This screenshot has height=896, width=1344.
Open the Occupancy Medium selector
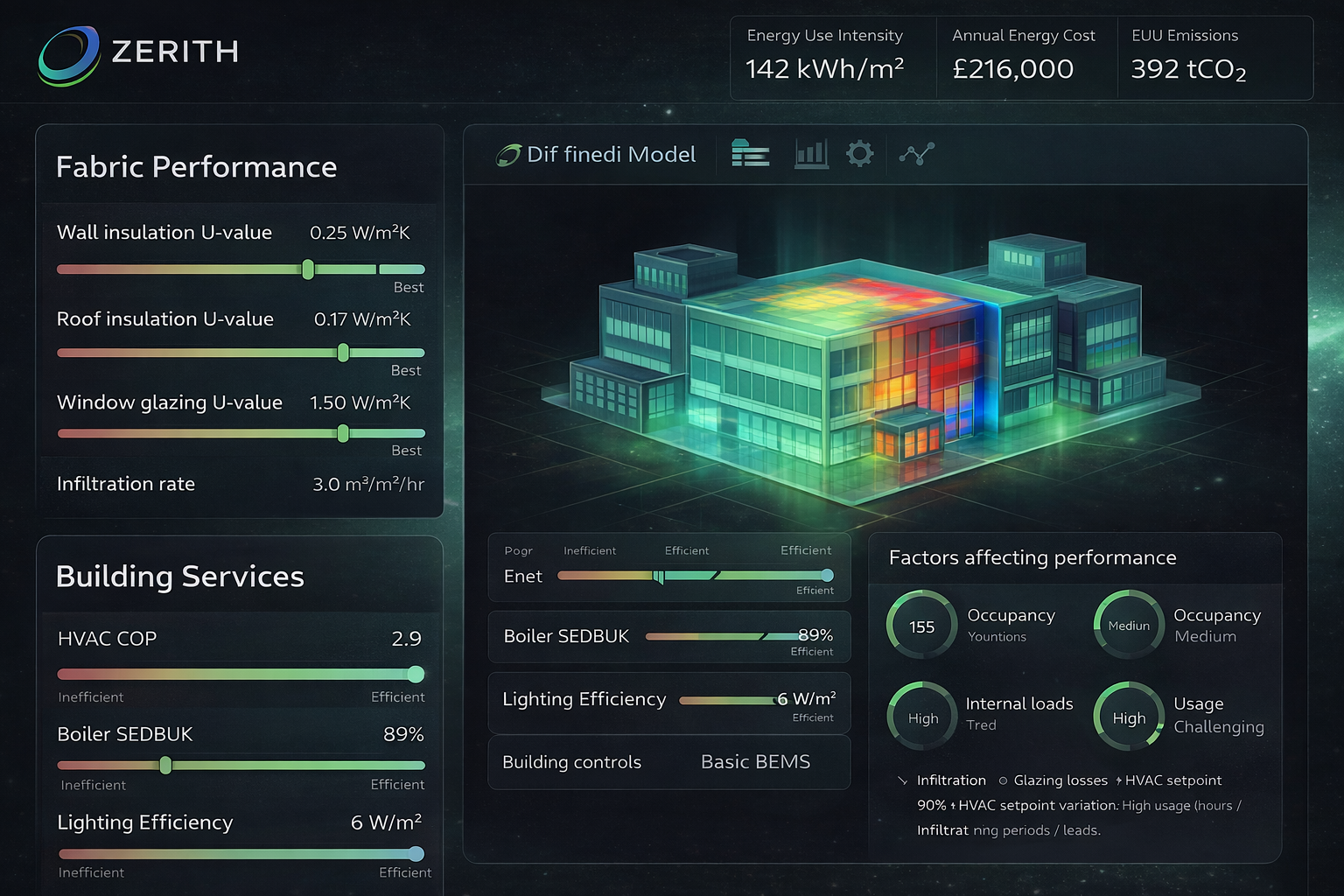pyautogui.click(x=1129, y=625)
